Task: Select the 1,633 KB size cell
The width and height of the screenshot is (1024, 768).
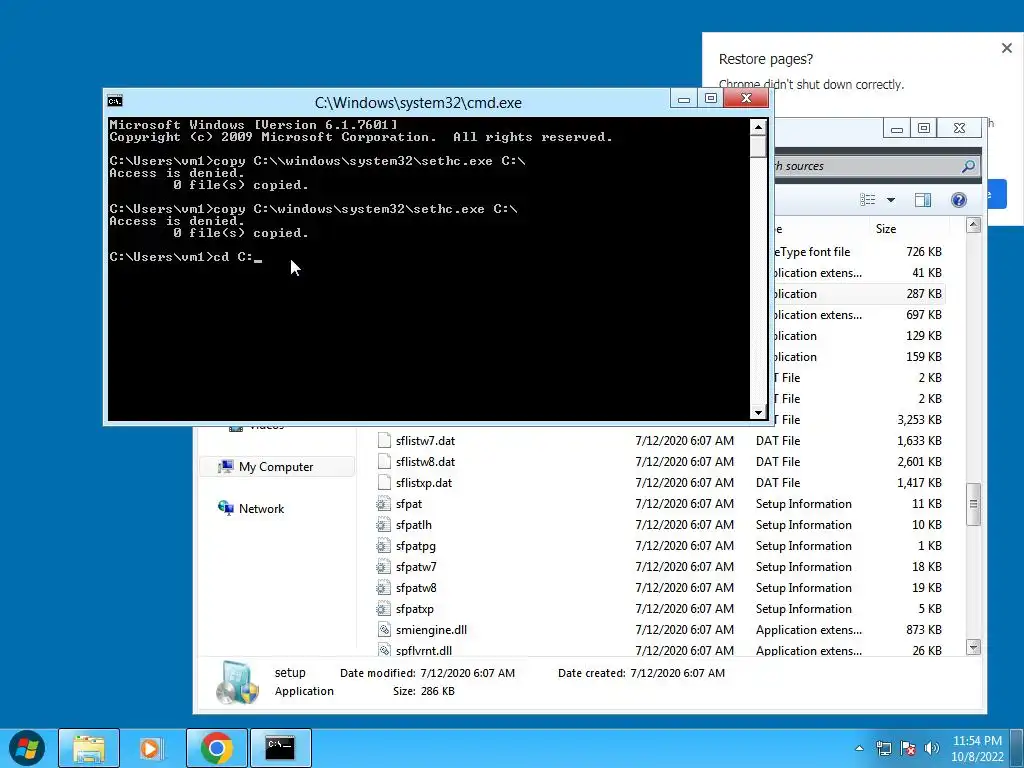Action: 919,441
